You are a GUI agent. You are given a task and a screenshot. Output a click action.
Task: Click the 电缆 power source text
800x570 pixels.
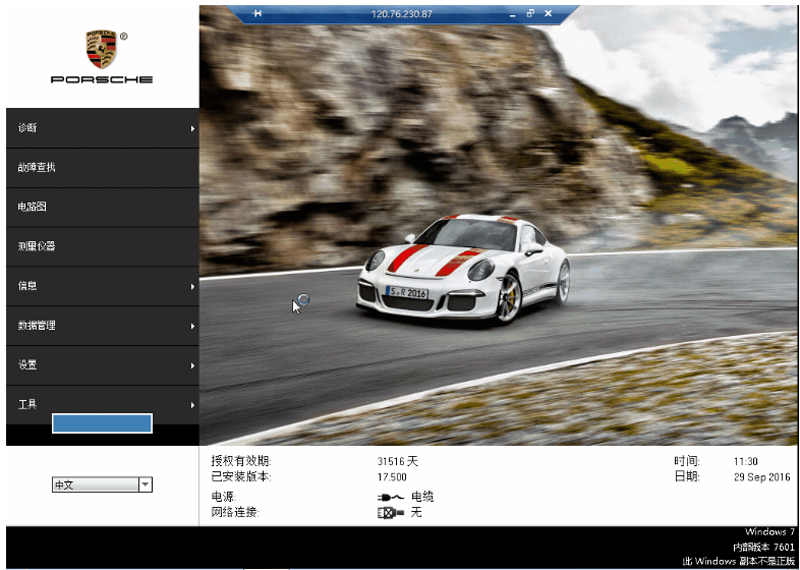(x=422, y=497)
